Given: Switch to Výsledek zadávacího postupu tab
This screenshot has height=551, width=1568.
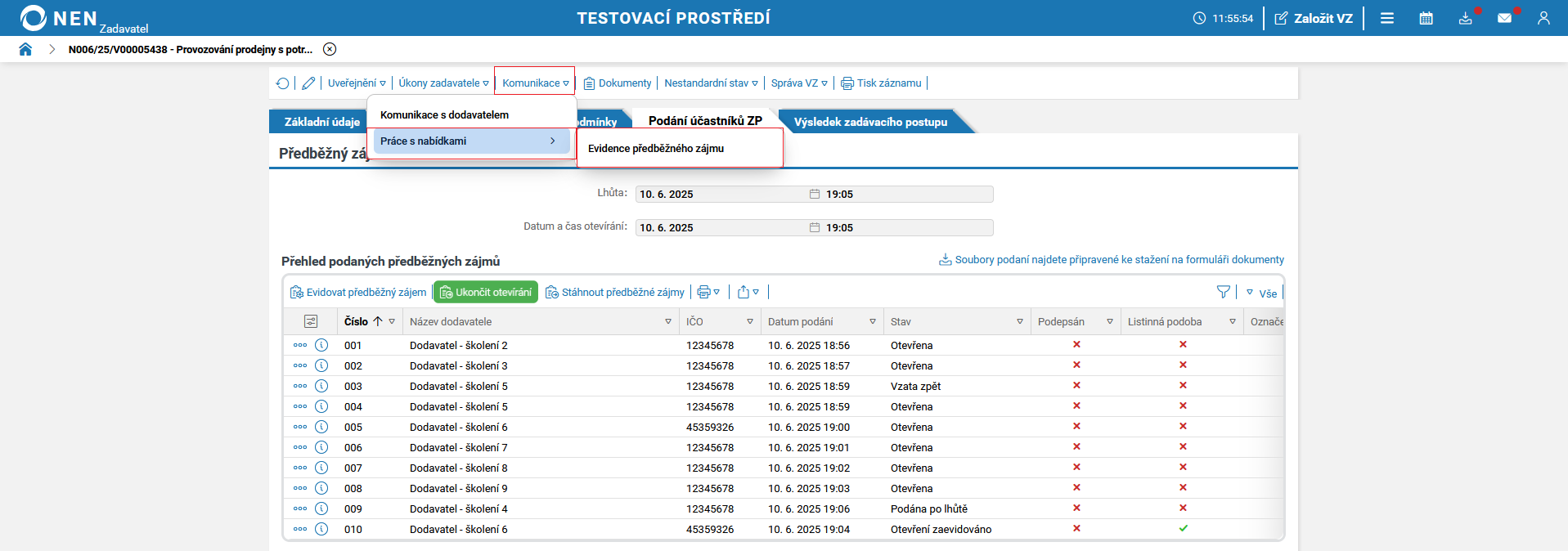Looking at the screenshot, I should click(870, 122).
